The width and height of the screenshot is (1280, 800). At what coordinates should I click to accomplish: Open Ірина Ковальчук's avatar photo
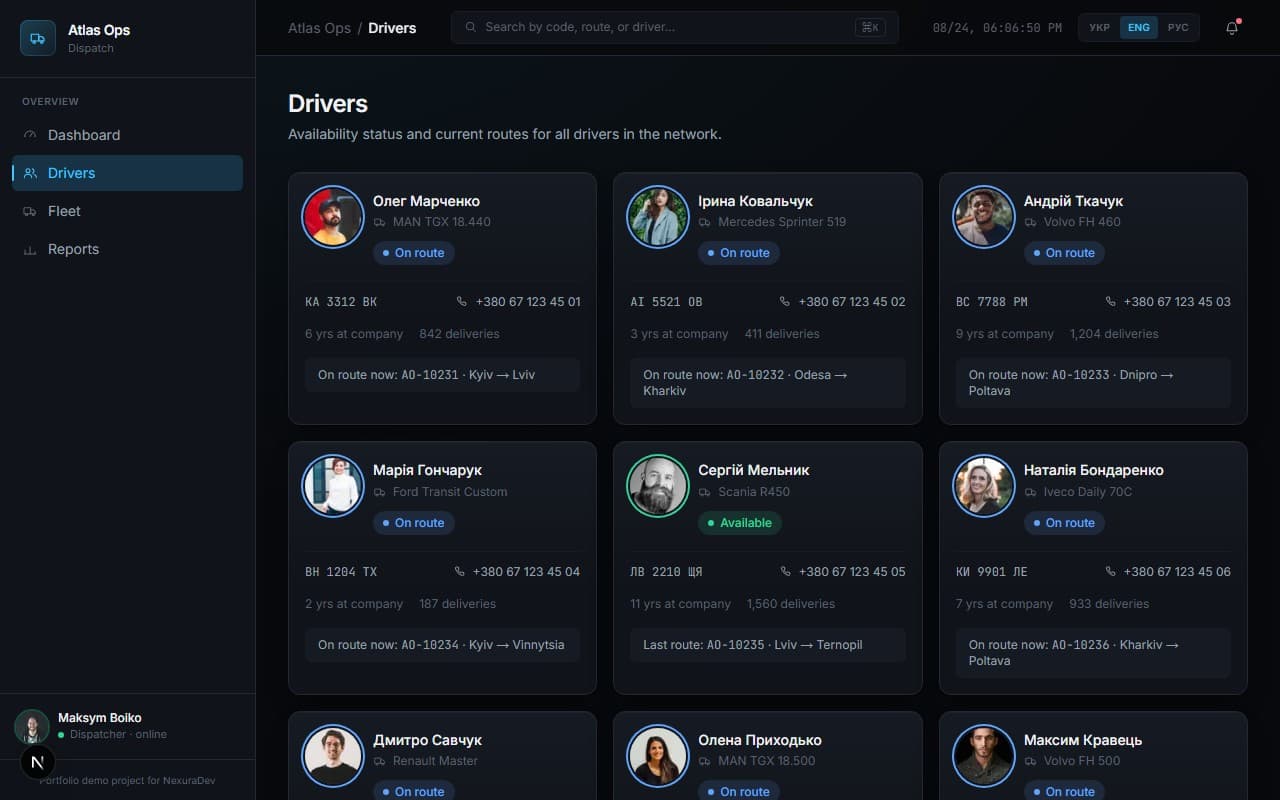tap(658, 216)
